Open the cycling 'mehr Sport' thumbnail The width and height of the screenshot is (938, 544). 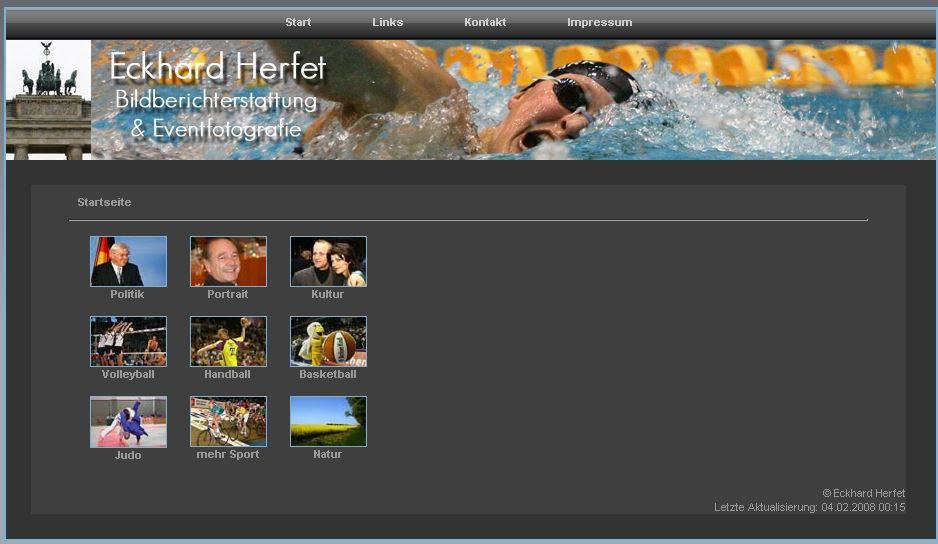(x=228, y=421)
